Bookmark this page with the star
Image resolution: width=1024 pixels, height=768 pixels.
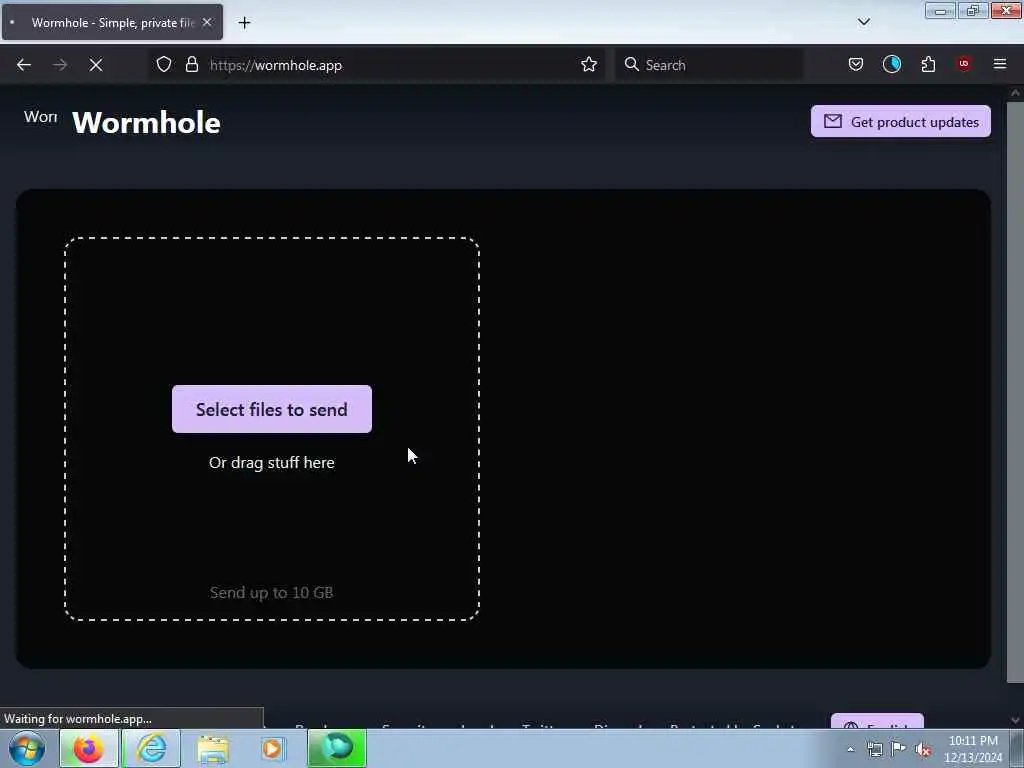pos(589,64)
